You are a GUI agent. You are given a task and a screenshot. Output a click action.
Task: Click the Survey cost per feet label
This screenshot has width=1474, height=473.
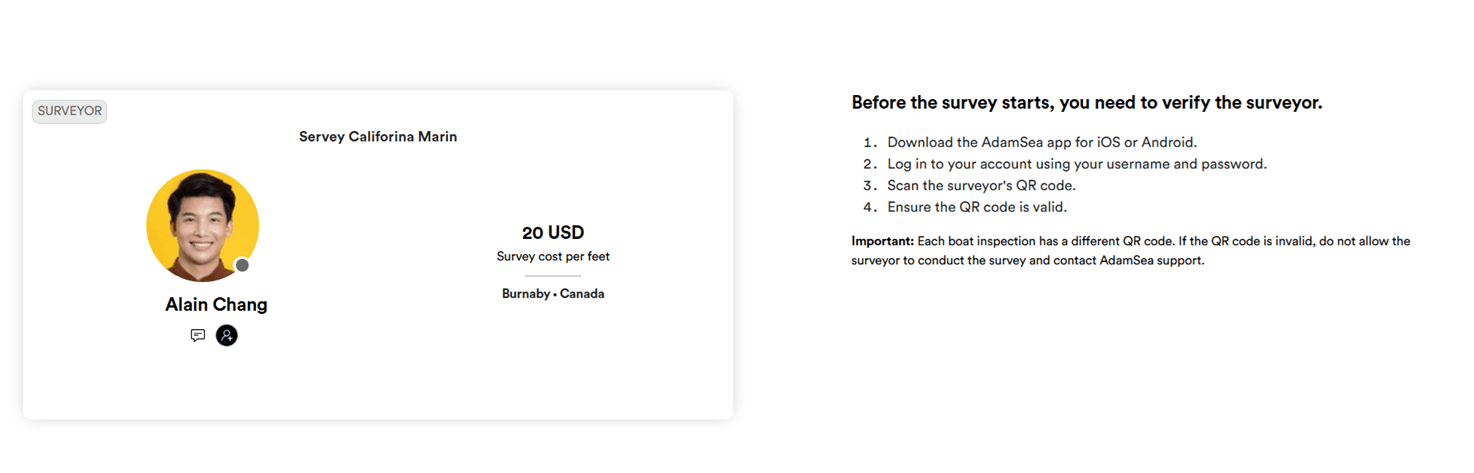(553, 257)
